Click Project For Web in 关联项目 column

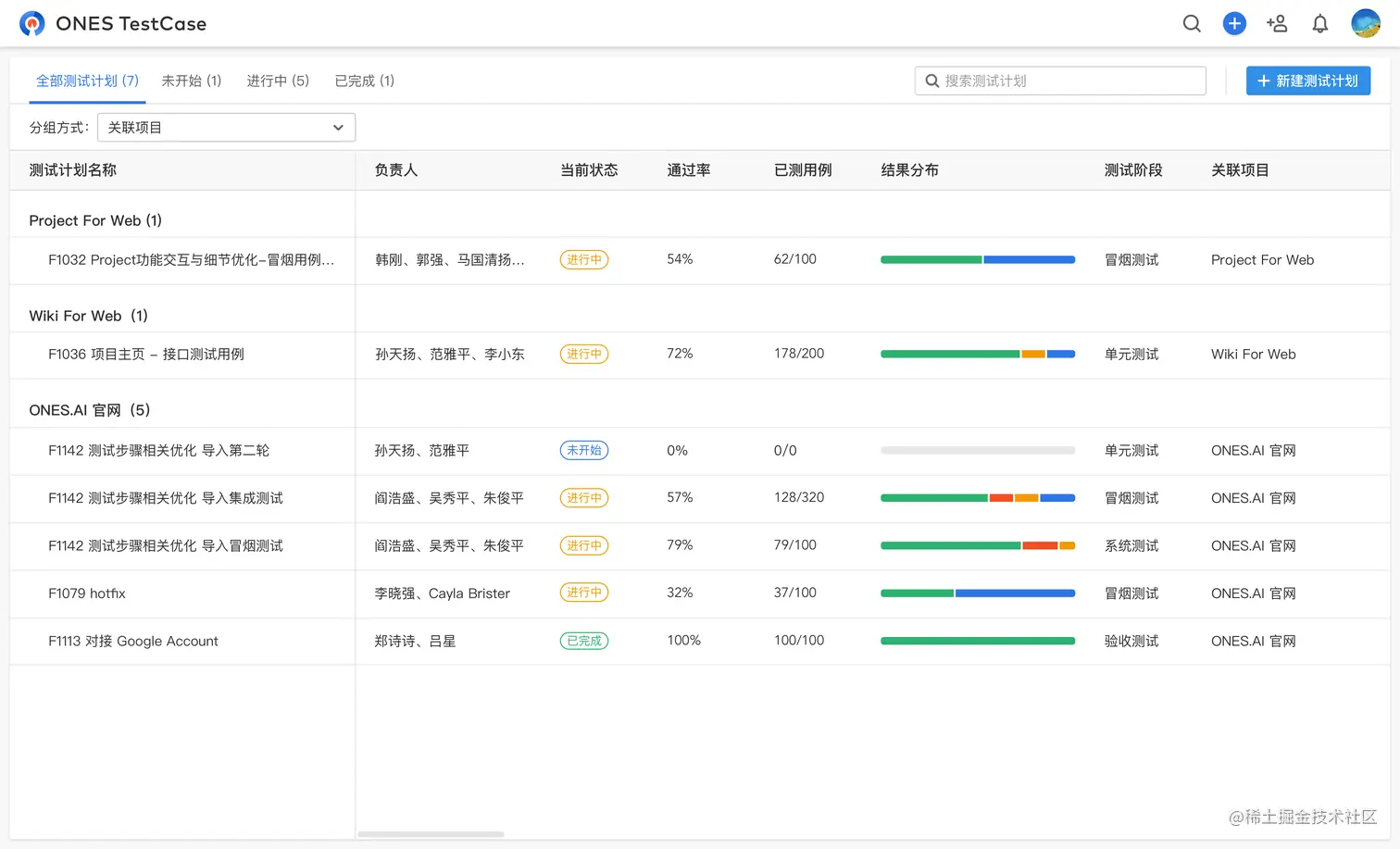[x=1263, y=260]
